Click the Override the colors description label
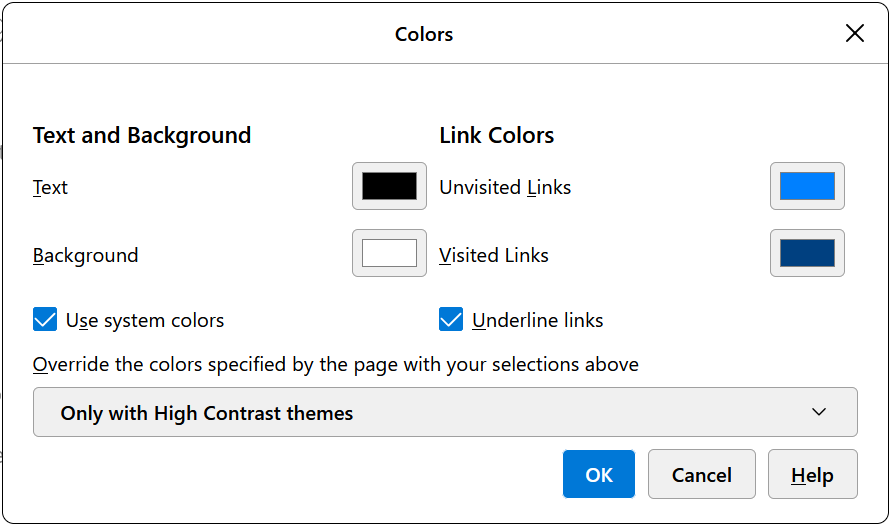The image size is (896, 532). (335, 364)
